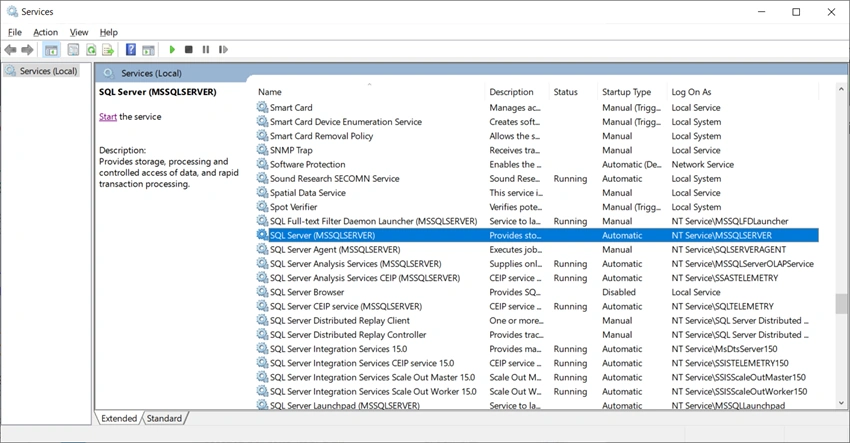Click the vertical scrollbar down arrow
850x443 pixels.
841,403
